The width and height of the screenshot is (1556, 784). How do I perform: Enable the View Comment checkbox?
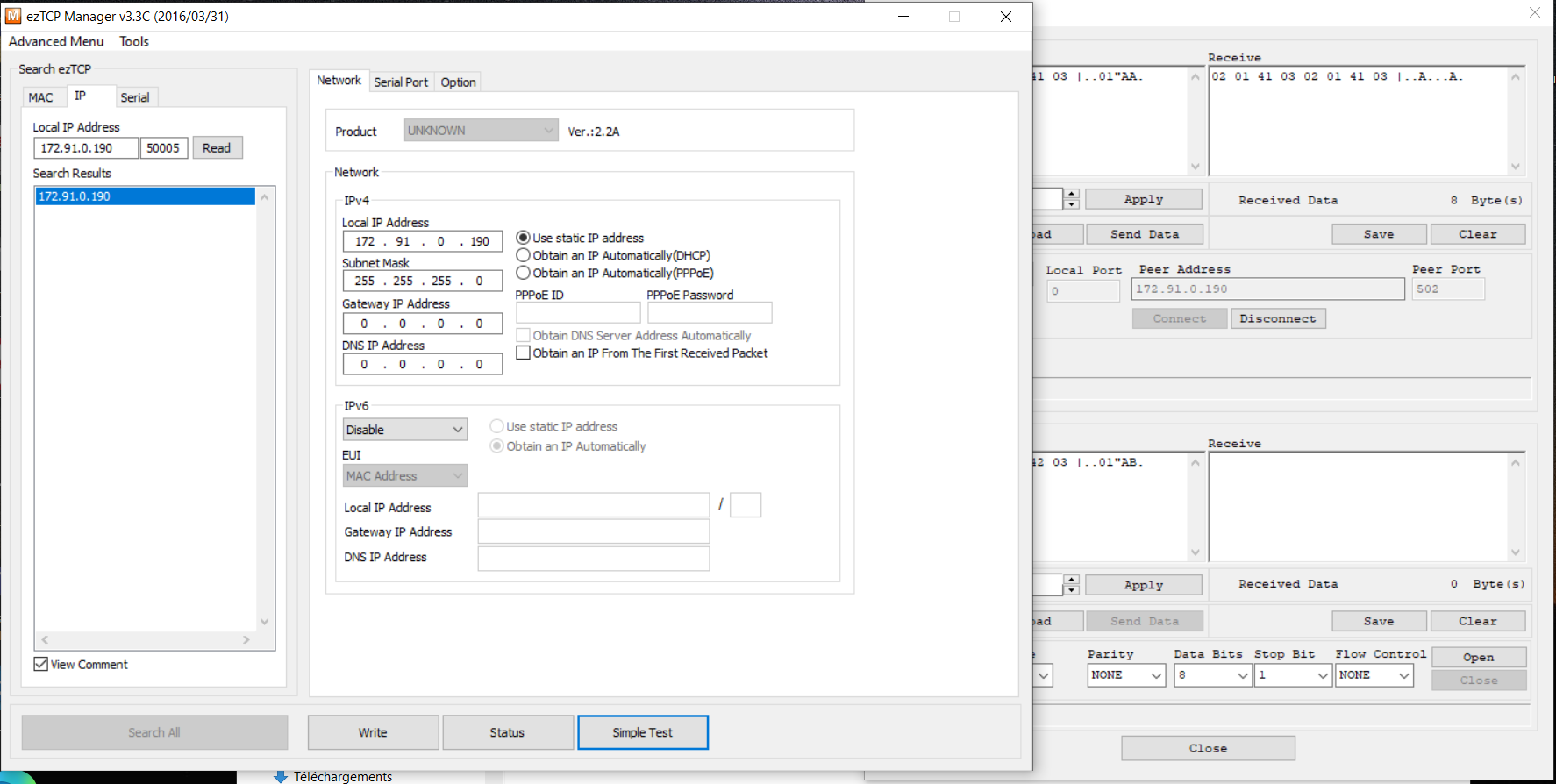point(41,664)
